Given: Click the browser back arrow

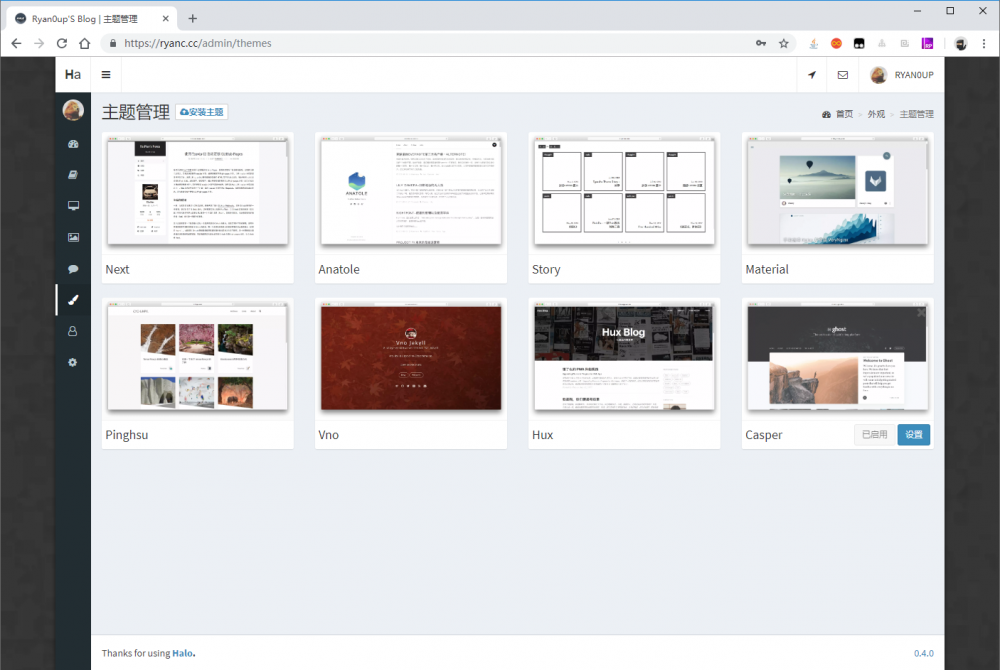Looking at the screenshot, I should 17,43.
